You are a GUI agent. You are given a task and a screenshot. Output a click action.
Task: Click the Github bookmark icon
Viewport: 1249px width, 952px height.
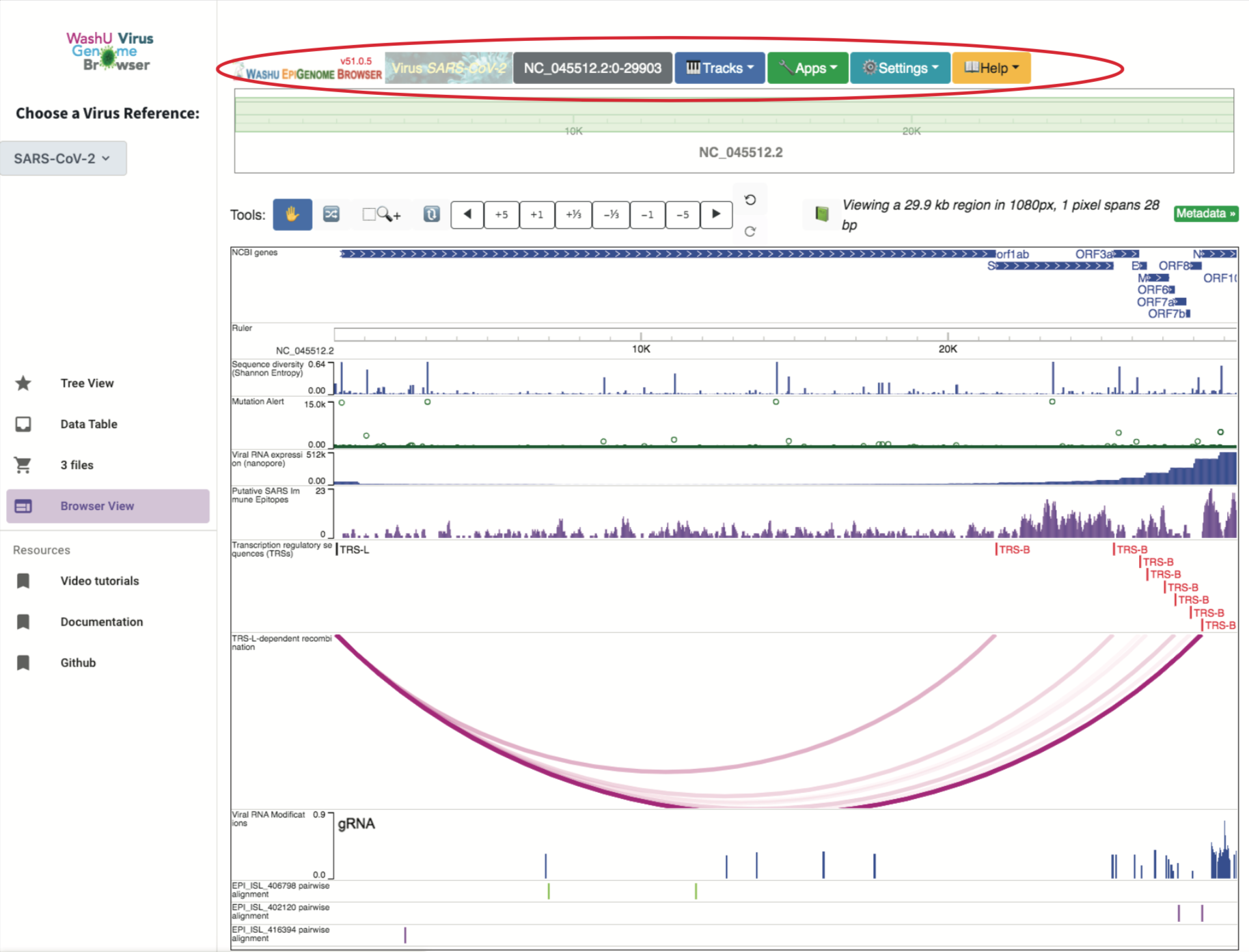23,663
